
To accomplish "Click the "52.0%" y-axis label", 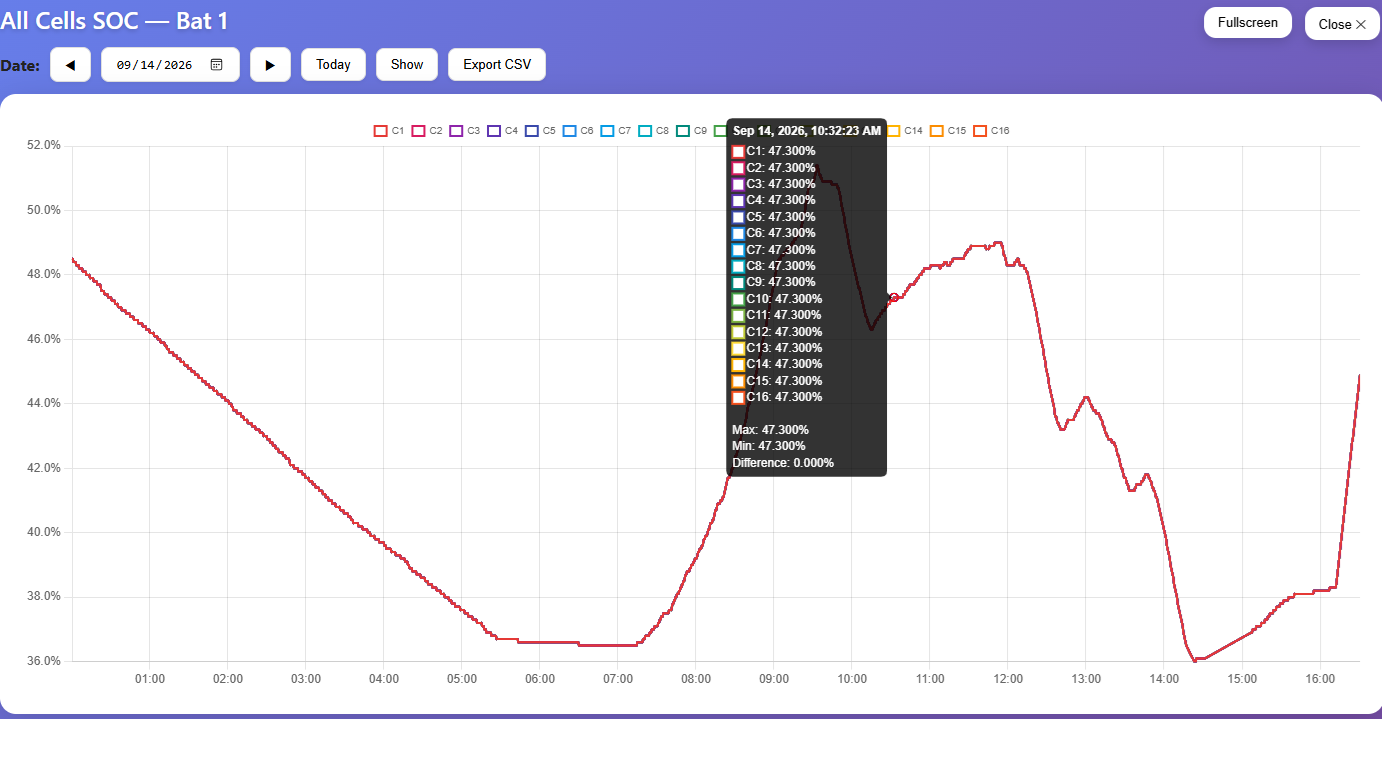I will 45,145.
